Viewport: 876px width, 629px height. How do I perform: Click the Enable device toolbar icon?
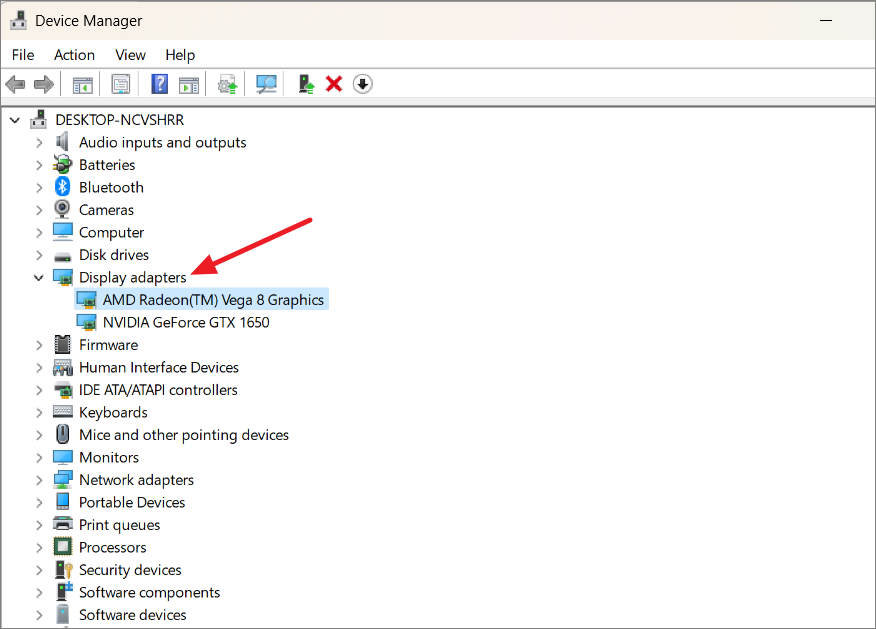306,84
